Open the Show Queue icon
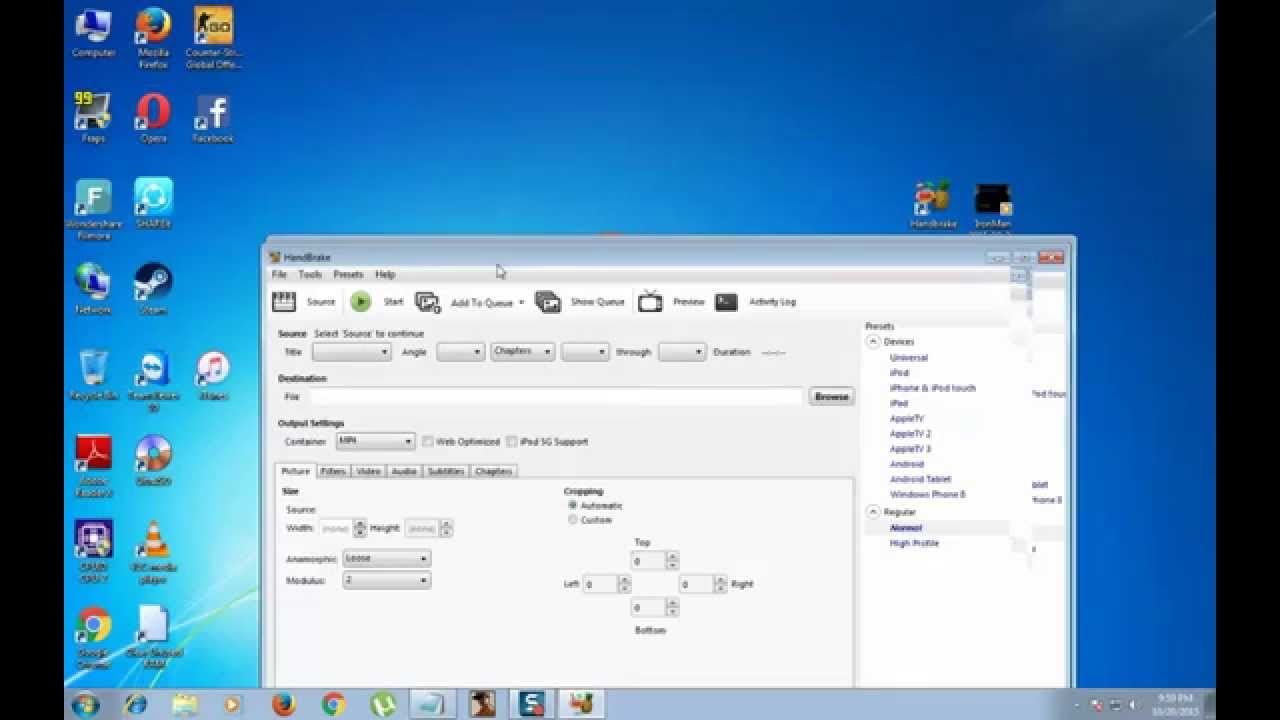This screenshot has width=1280, height=720. 548,302
